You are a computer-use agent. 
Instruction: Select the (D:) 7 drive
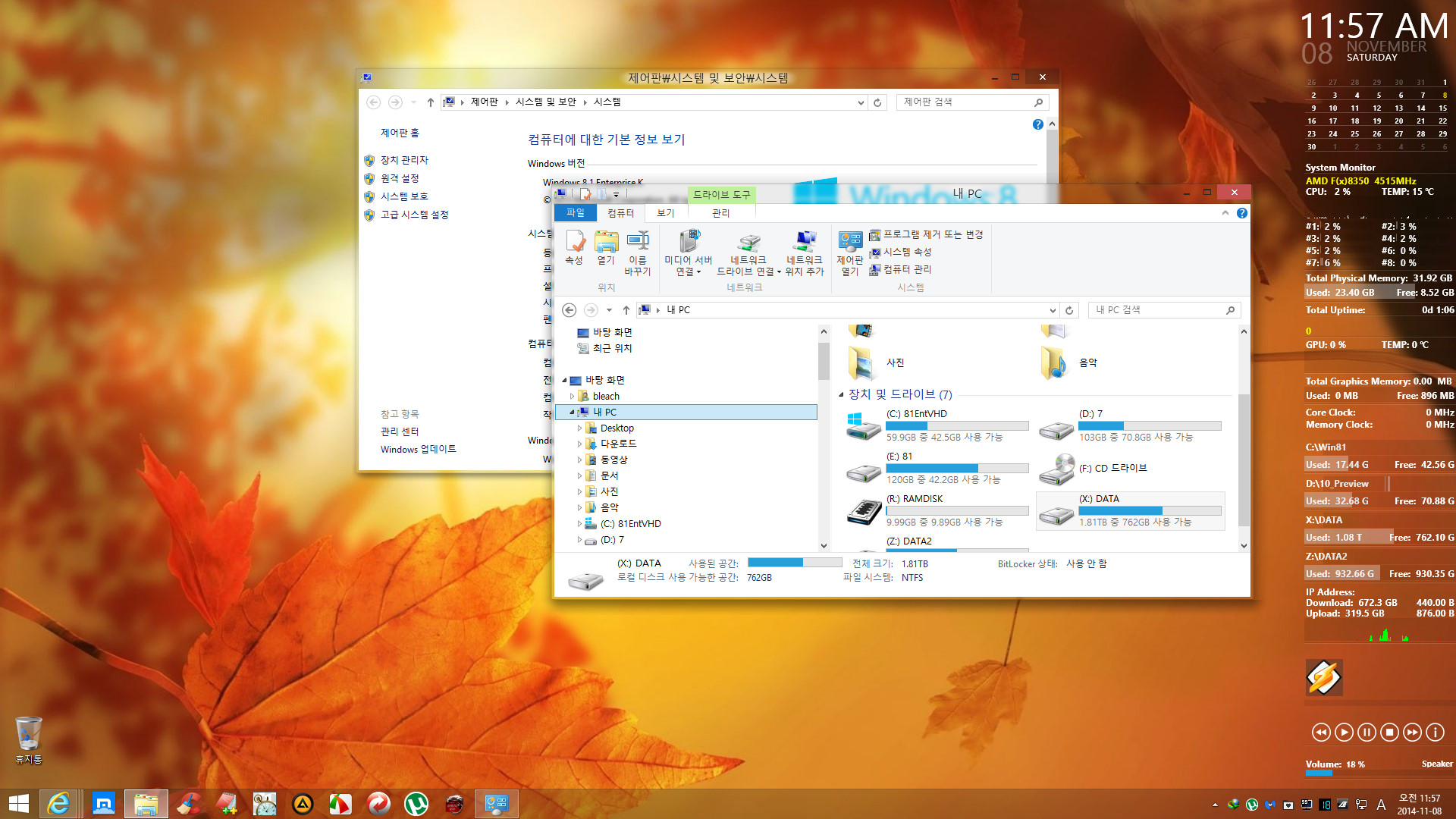click(x=1130, y=426)
